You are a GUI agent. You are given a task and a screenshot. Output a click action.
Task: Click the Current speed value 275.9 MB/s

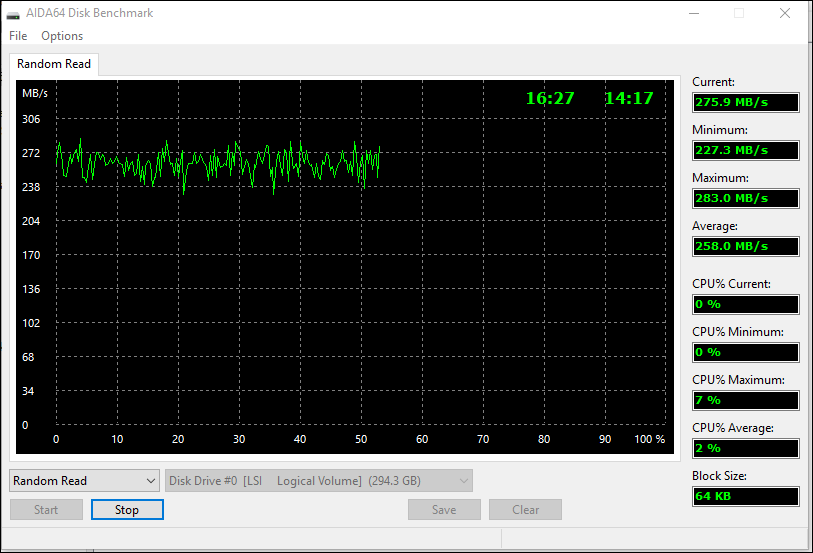[746, 102]
